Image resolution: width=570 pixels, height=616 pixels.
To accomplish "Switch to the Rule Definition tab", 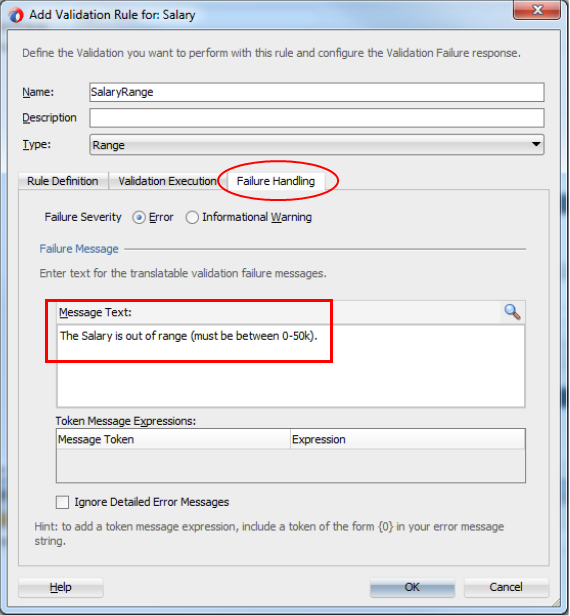I will 63,181.
